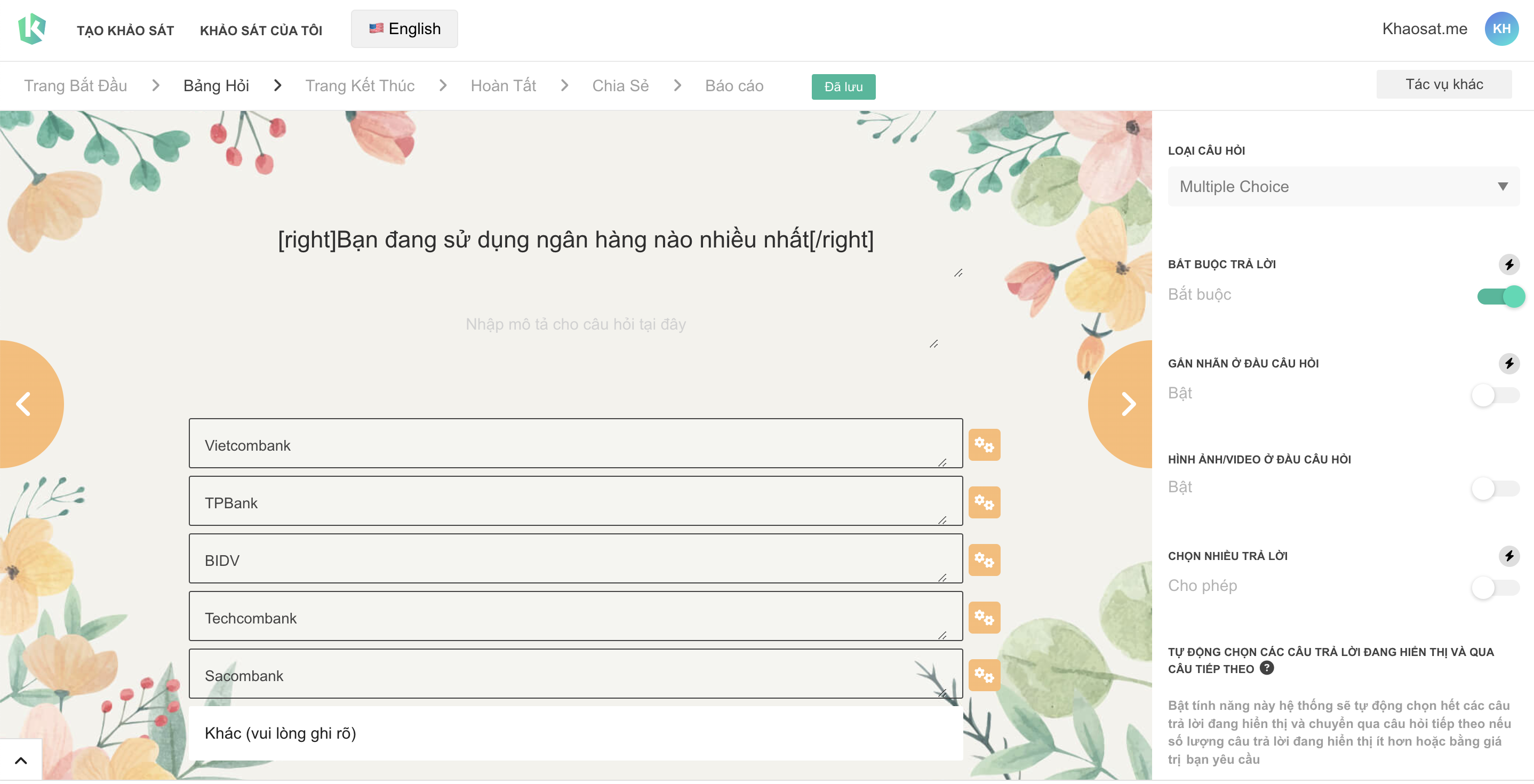Edit the Sacombank answer field

pos(576,674)
